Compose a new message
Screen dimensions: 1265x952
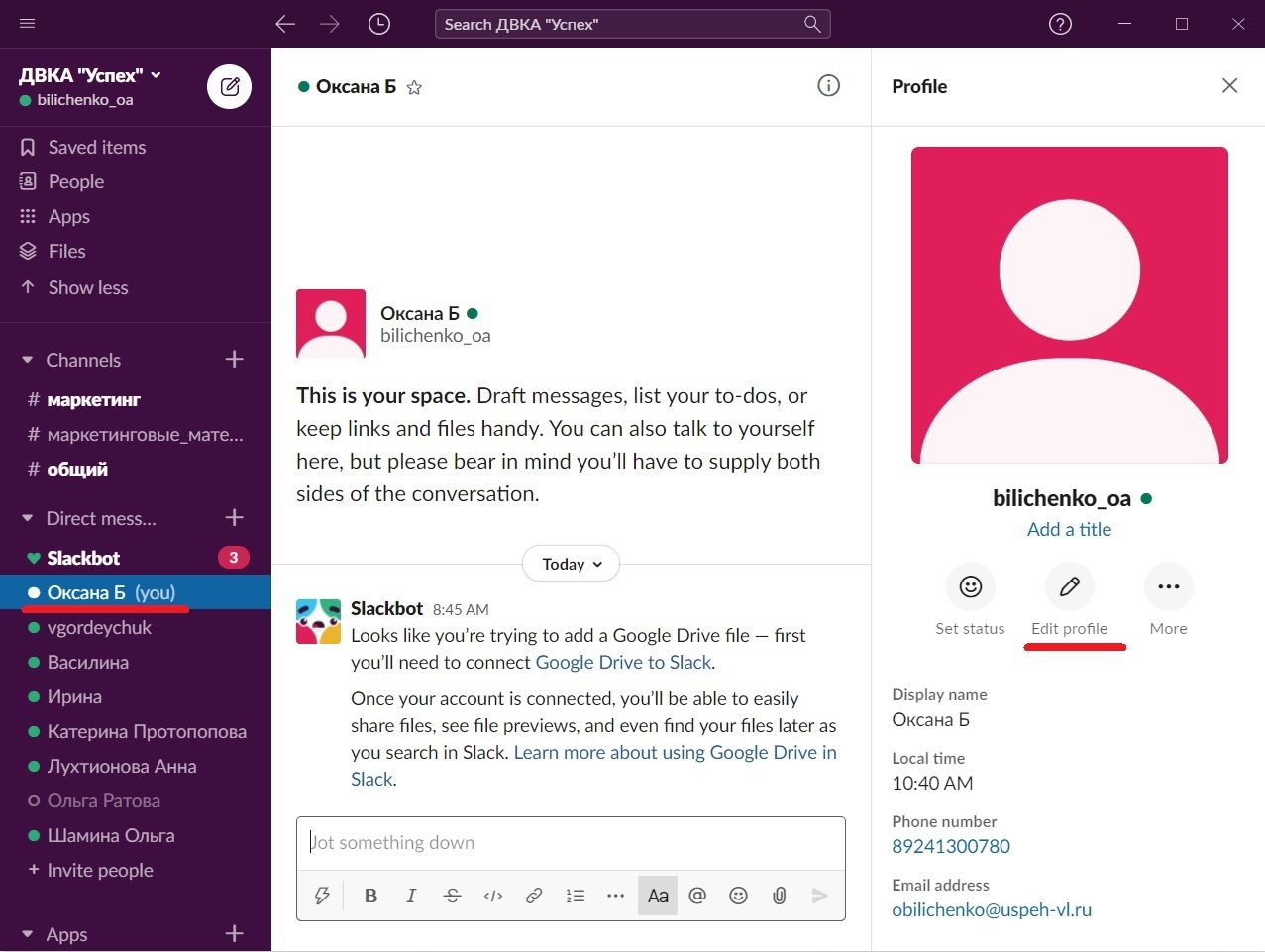[x=229, y=87]
